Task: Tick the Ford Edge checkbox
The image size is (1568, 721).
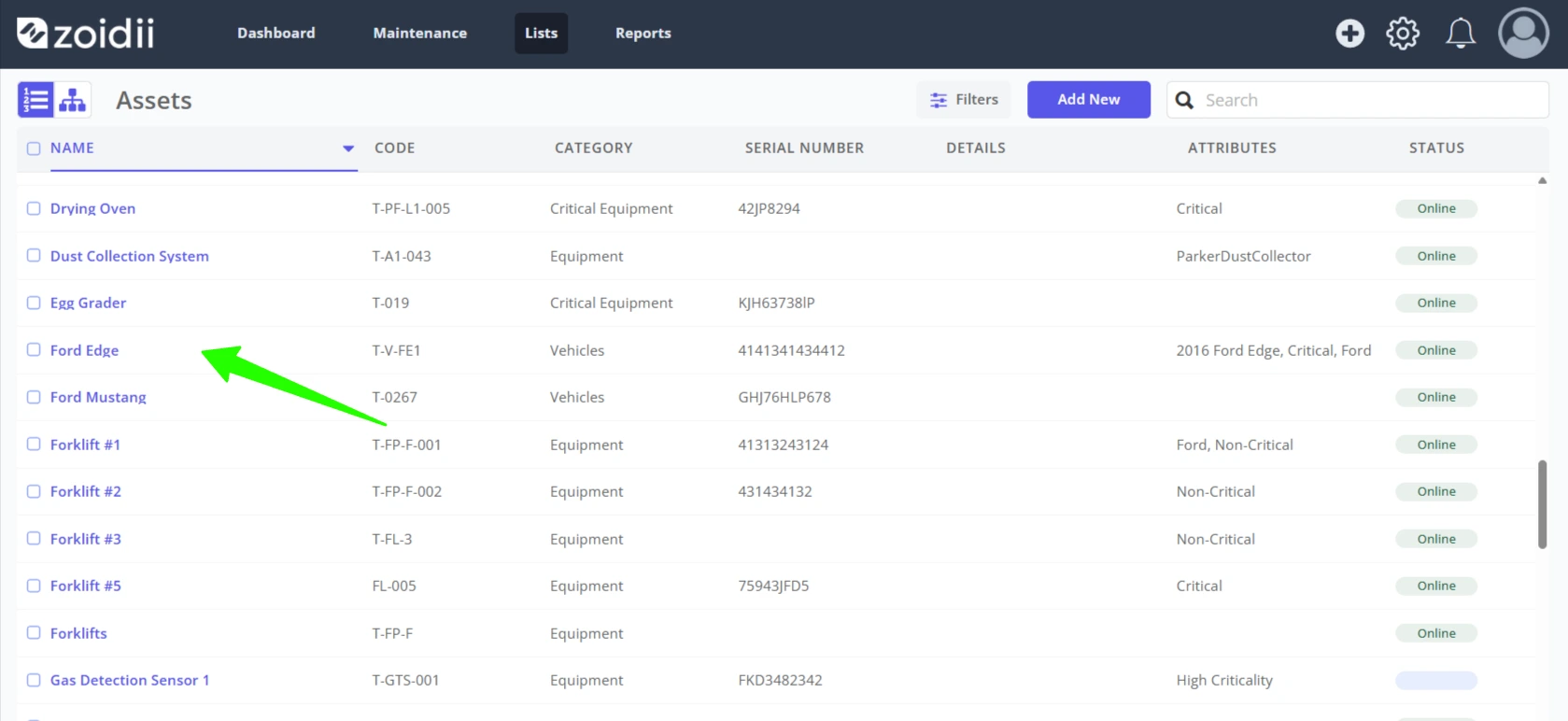Action: pos(34,349)
